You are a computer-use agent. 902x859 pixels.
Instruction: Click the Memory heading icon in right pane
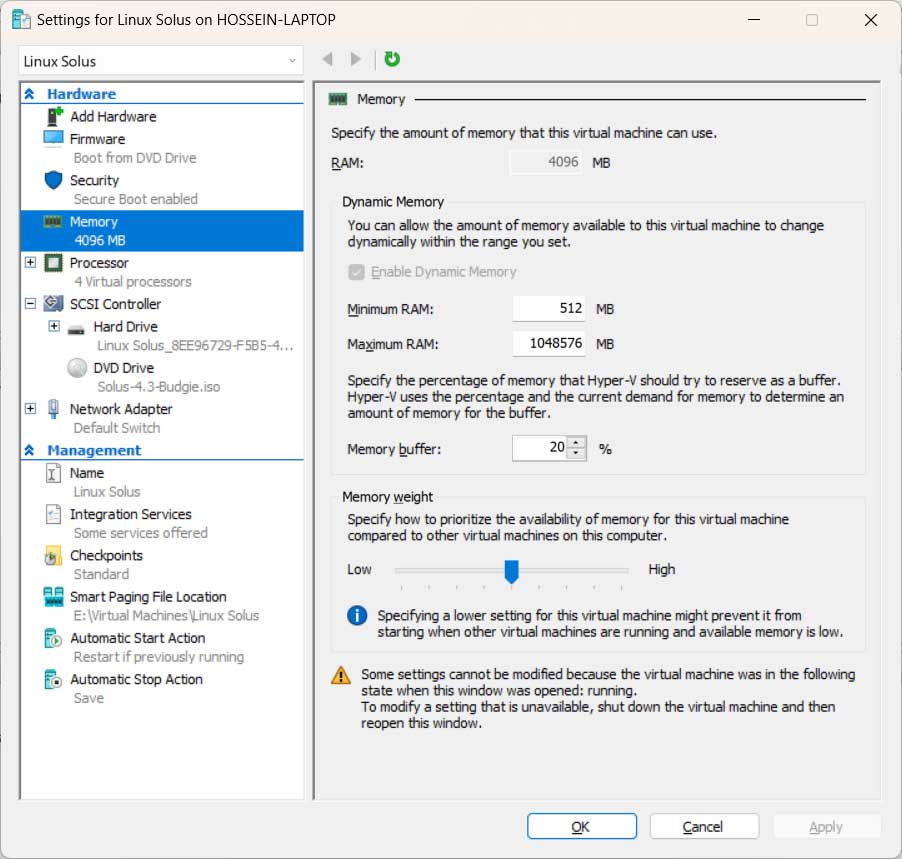click(x=338, y=100)
